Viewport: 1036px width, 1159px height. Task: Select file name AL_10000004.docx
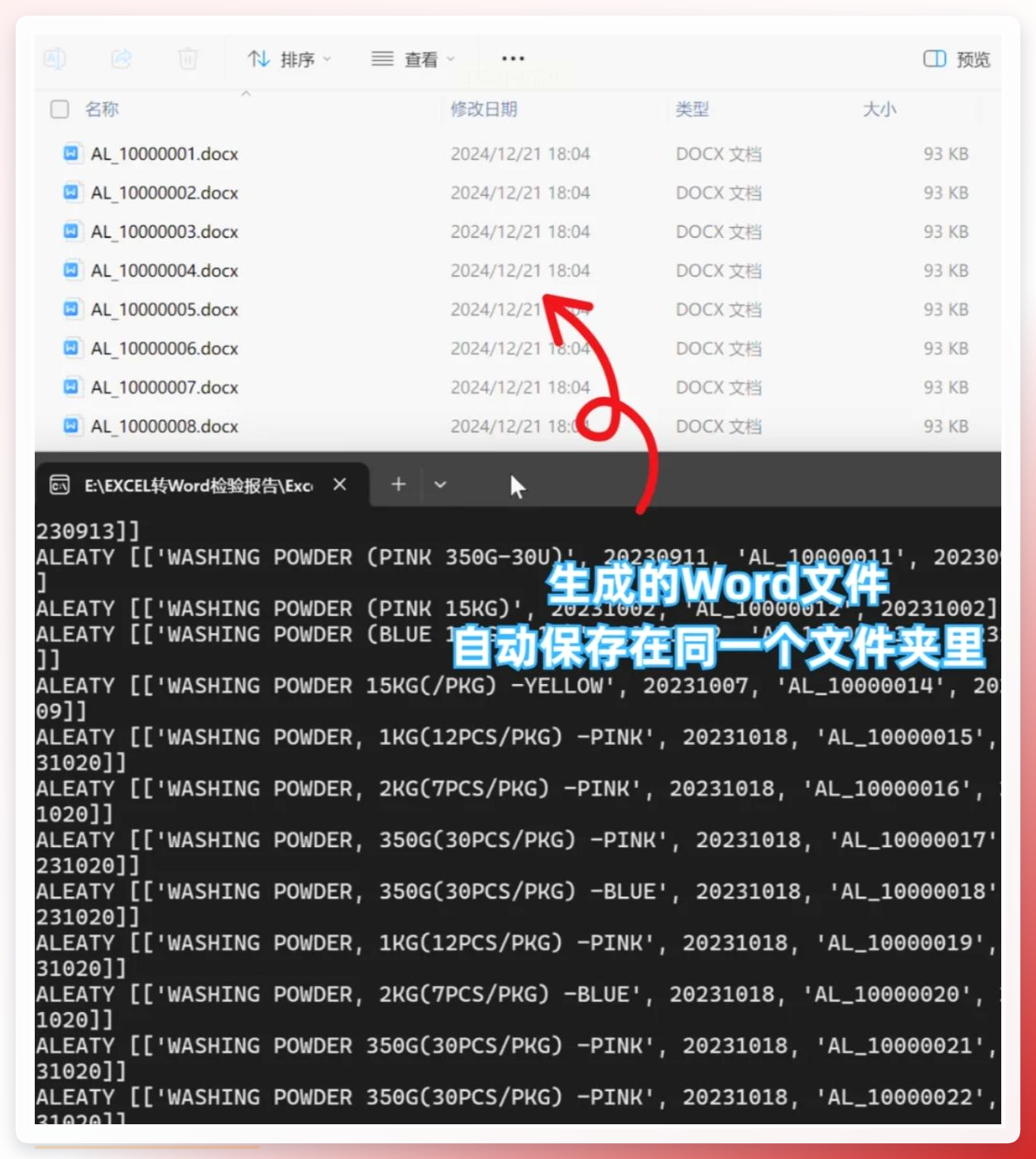[x=164, y=271]
